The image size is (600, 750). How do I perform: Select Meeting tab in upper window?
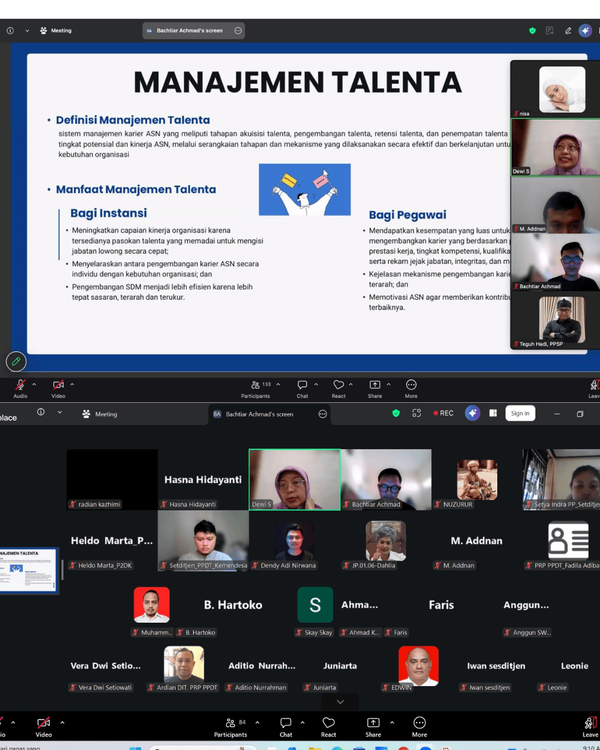pos(56,31)
